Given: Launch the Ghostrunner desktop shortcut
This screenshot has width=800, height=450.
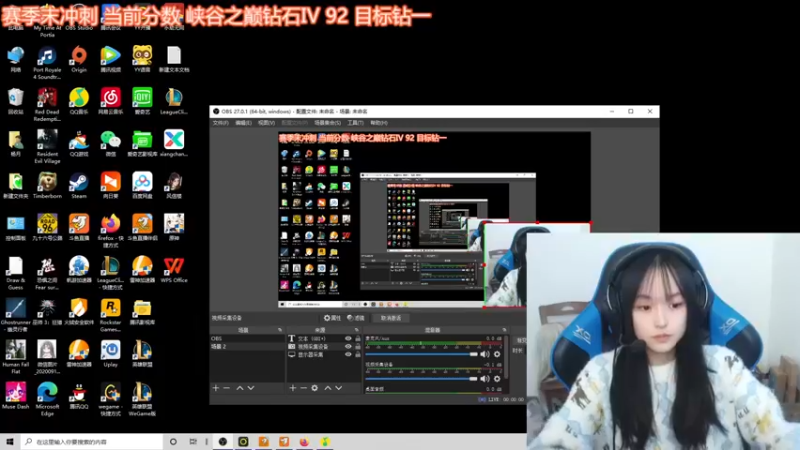Looking at the screenshot, I should (15, 315).
